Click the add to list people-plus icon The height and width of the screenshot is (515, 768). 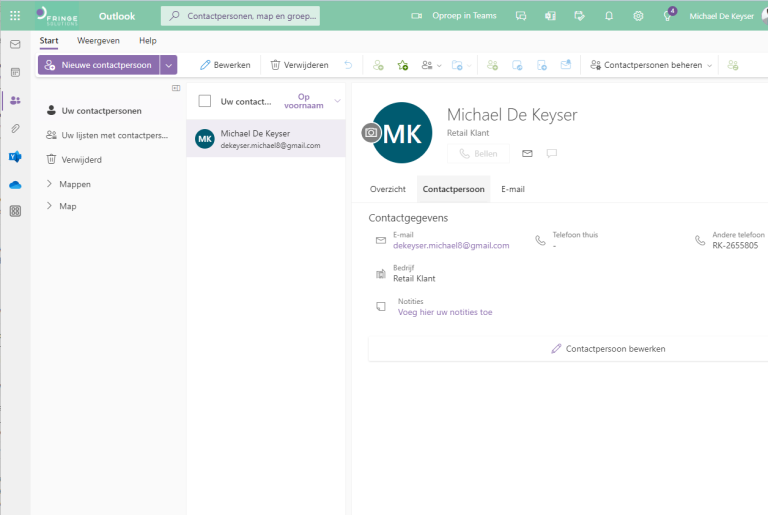(x=492, y=65)
